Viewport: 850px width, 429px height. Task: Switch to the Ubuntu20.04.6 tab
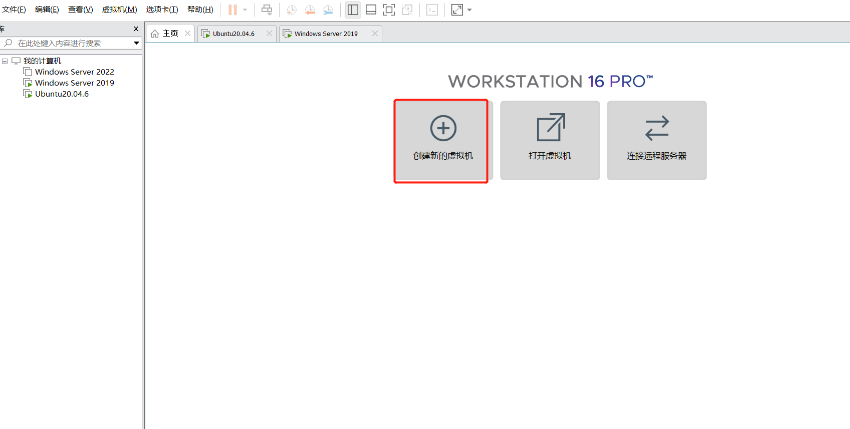[237, 34]
